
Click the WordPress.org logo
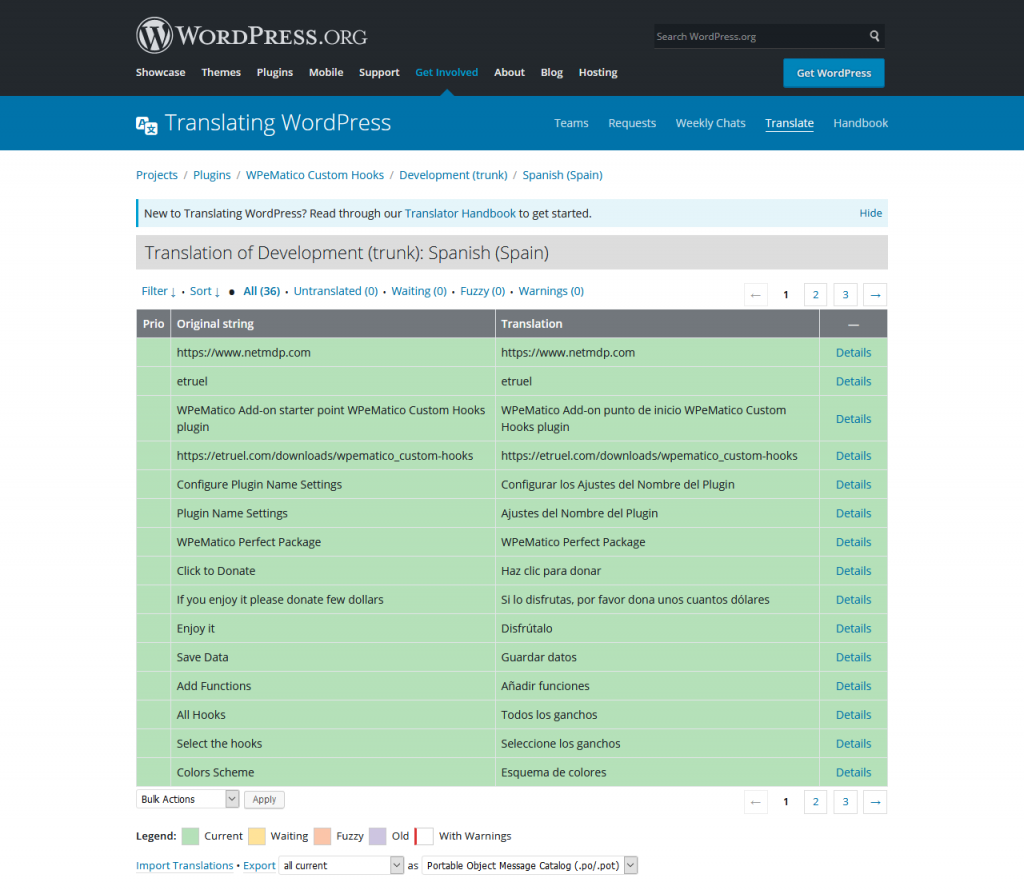(x=251, y=35)
